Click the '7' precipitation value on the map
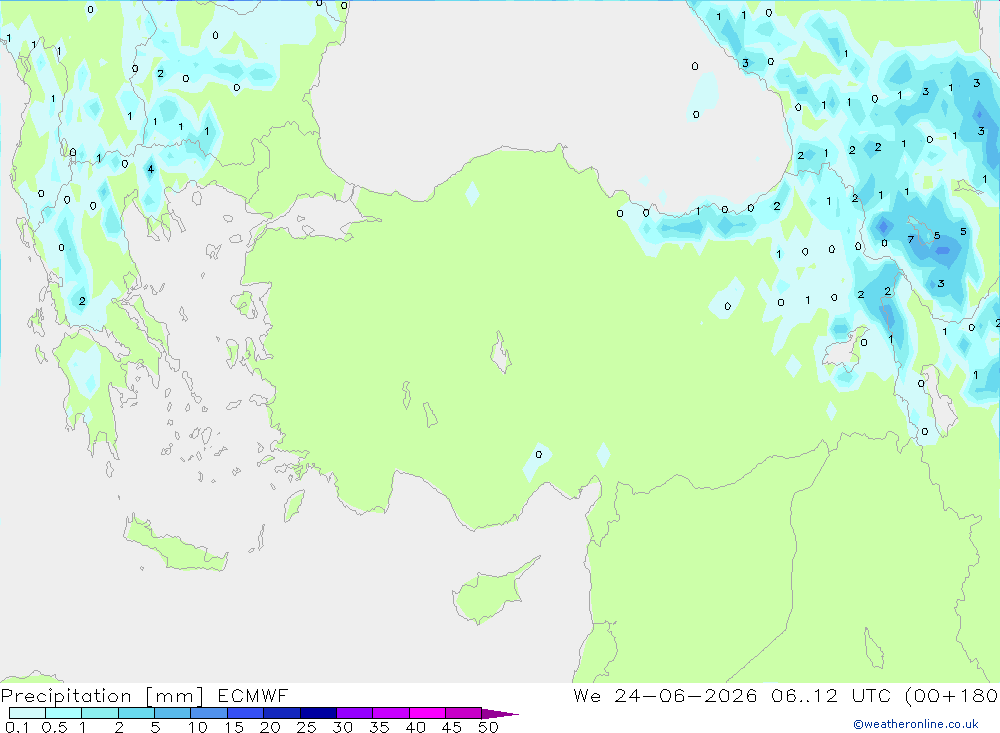The height and width of the screenshot is (733, 1000). coord(911,239)
